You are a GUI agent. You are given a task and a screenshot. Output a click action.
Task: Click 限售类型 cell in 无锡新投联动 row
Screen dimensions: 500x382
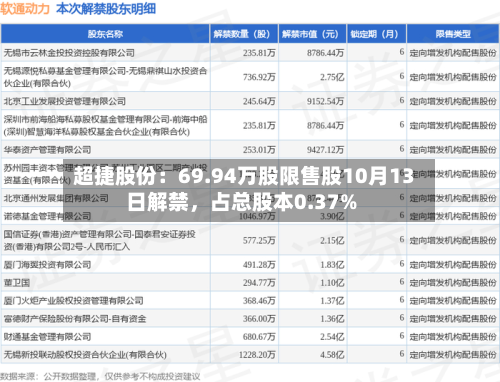pos(453,355)
